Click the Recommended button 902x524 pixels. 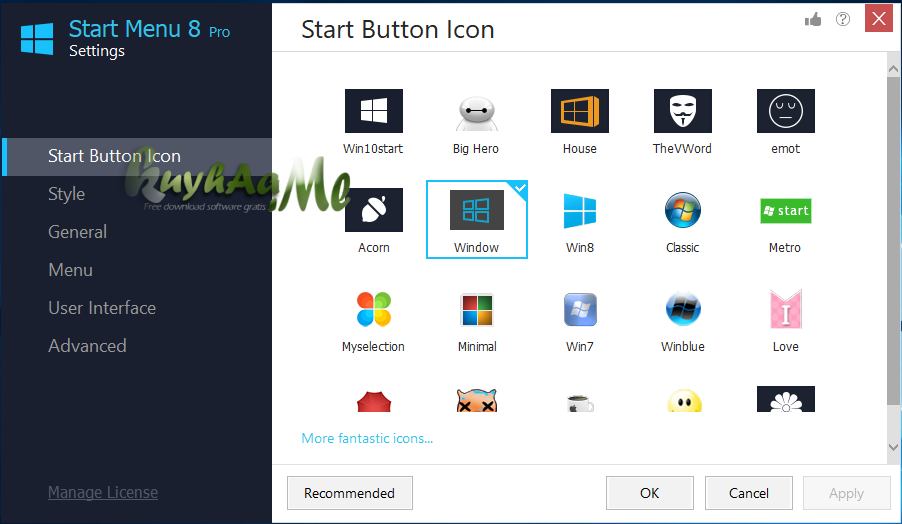pos(350,493)
